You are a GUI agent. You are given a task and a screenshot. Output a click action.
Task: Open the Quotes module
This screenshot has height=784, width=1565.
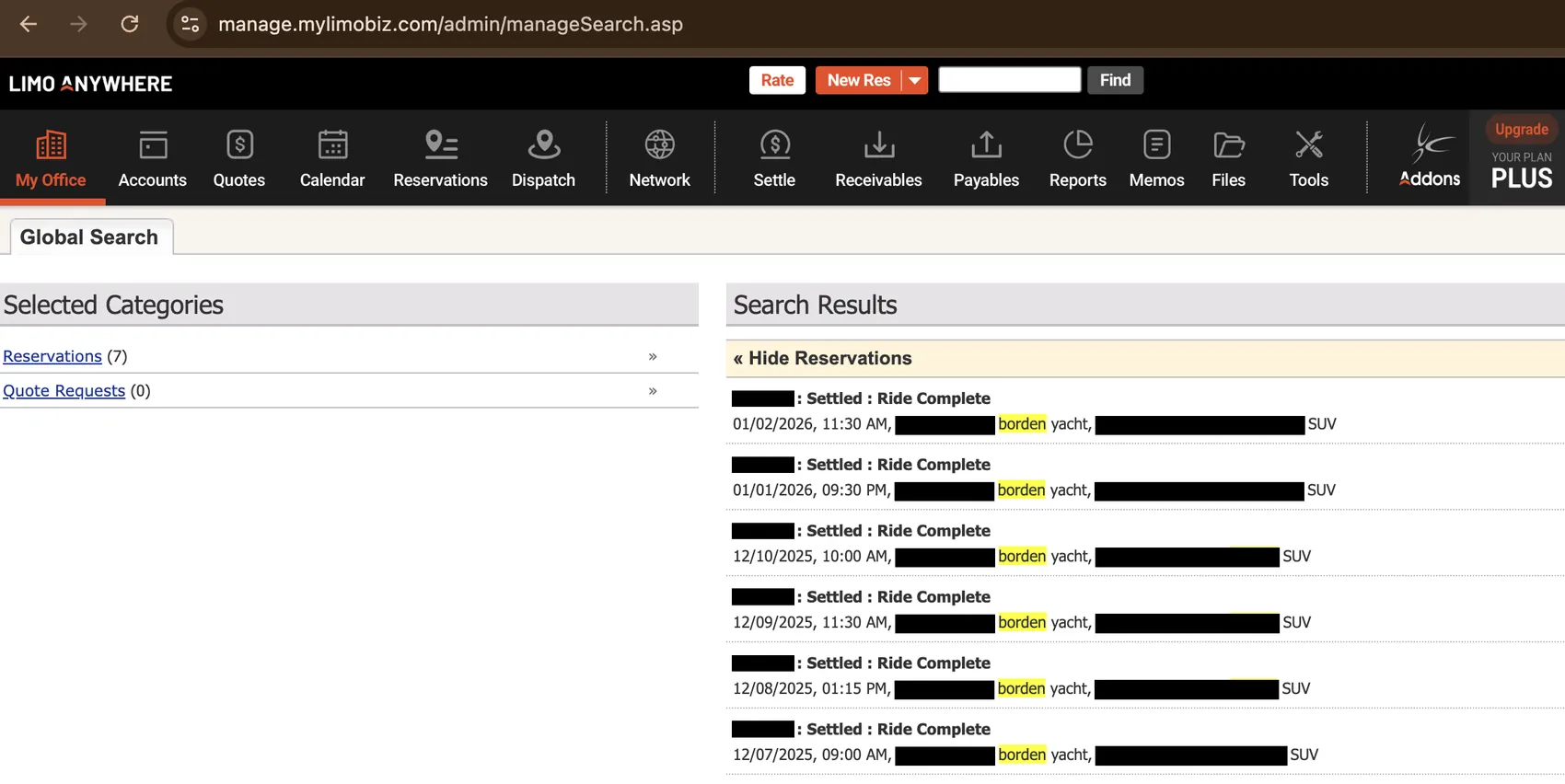tap(239, 158)
